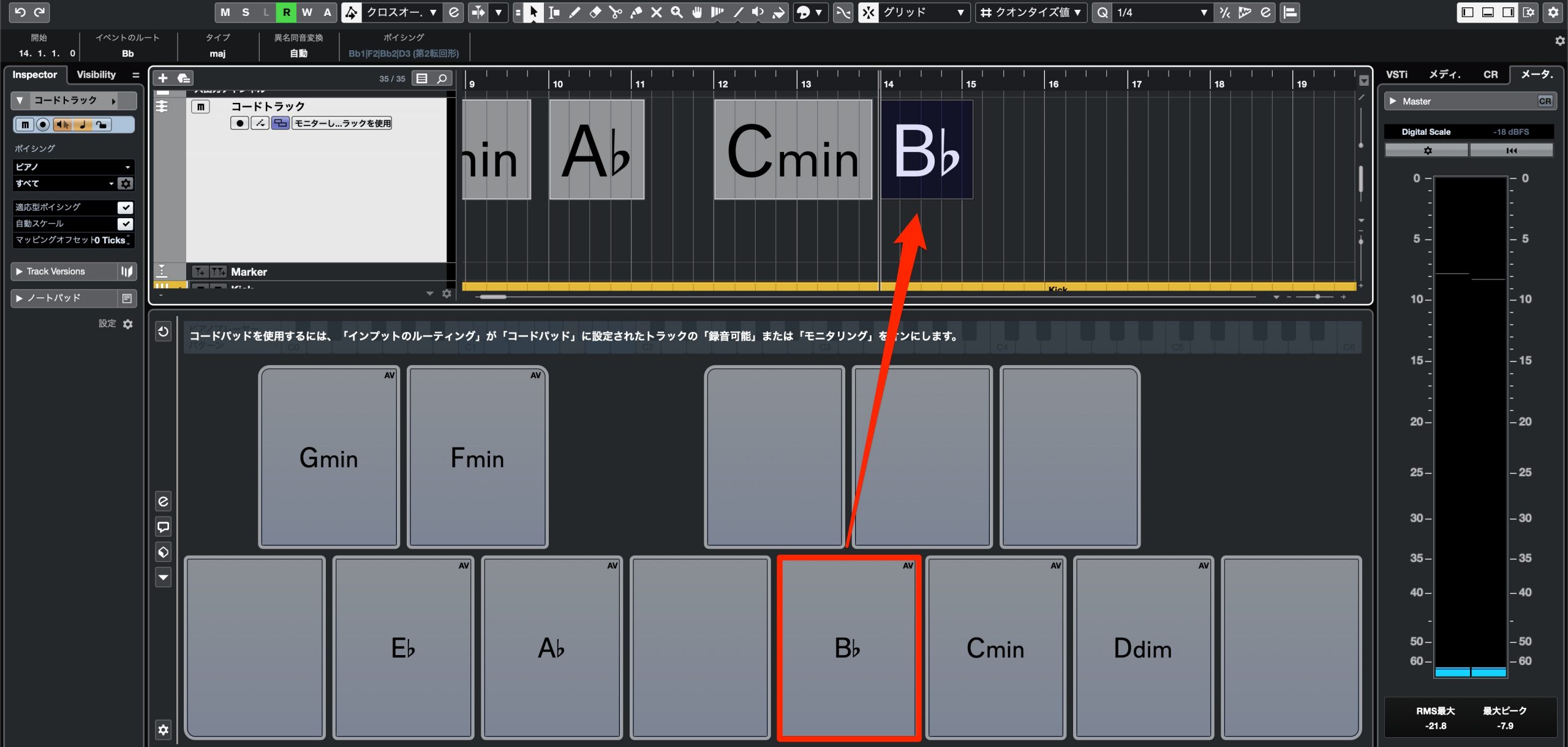Toggle the green Read (R) automation button
The width and height of the screenshot is (1568, 747).
click(286, 12)
